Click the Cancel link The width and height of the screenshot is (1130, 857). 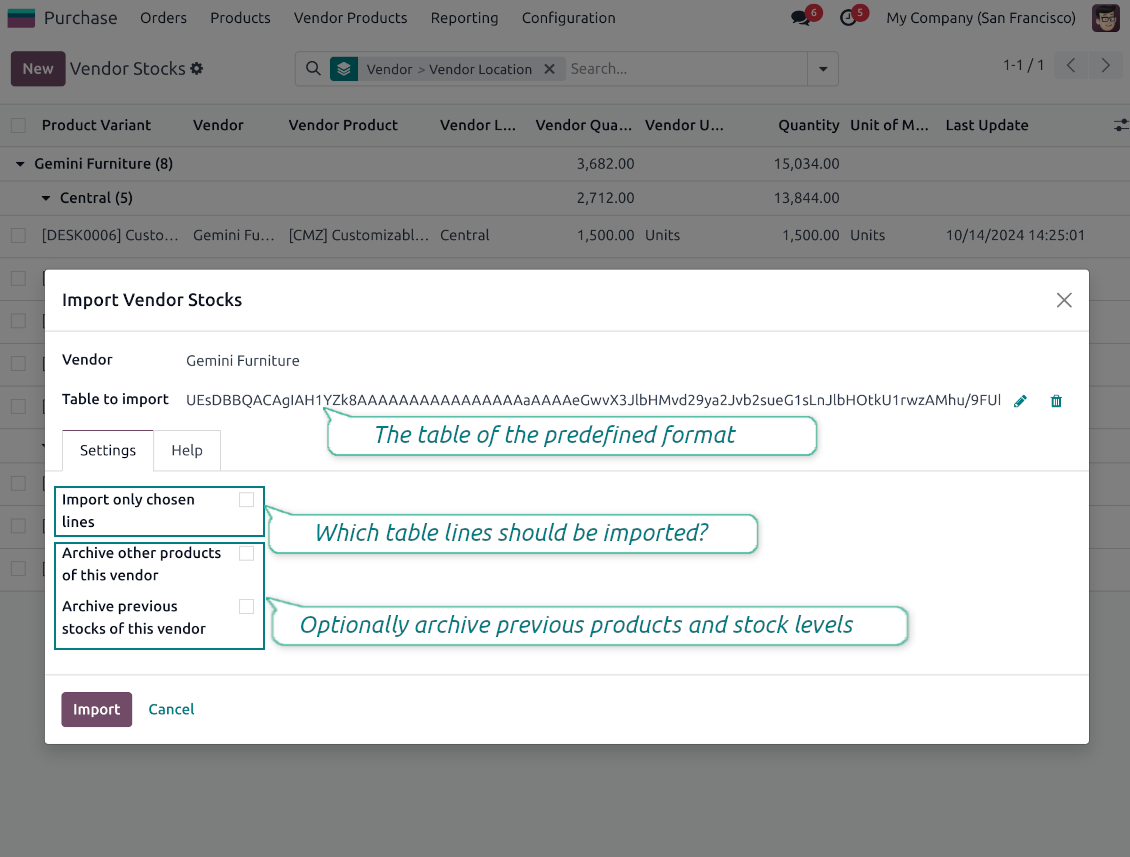(x=171, y=709)
